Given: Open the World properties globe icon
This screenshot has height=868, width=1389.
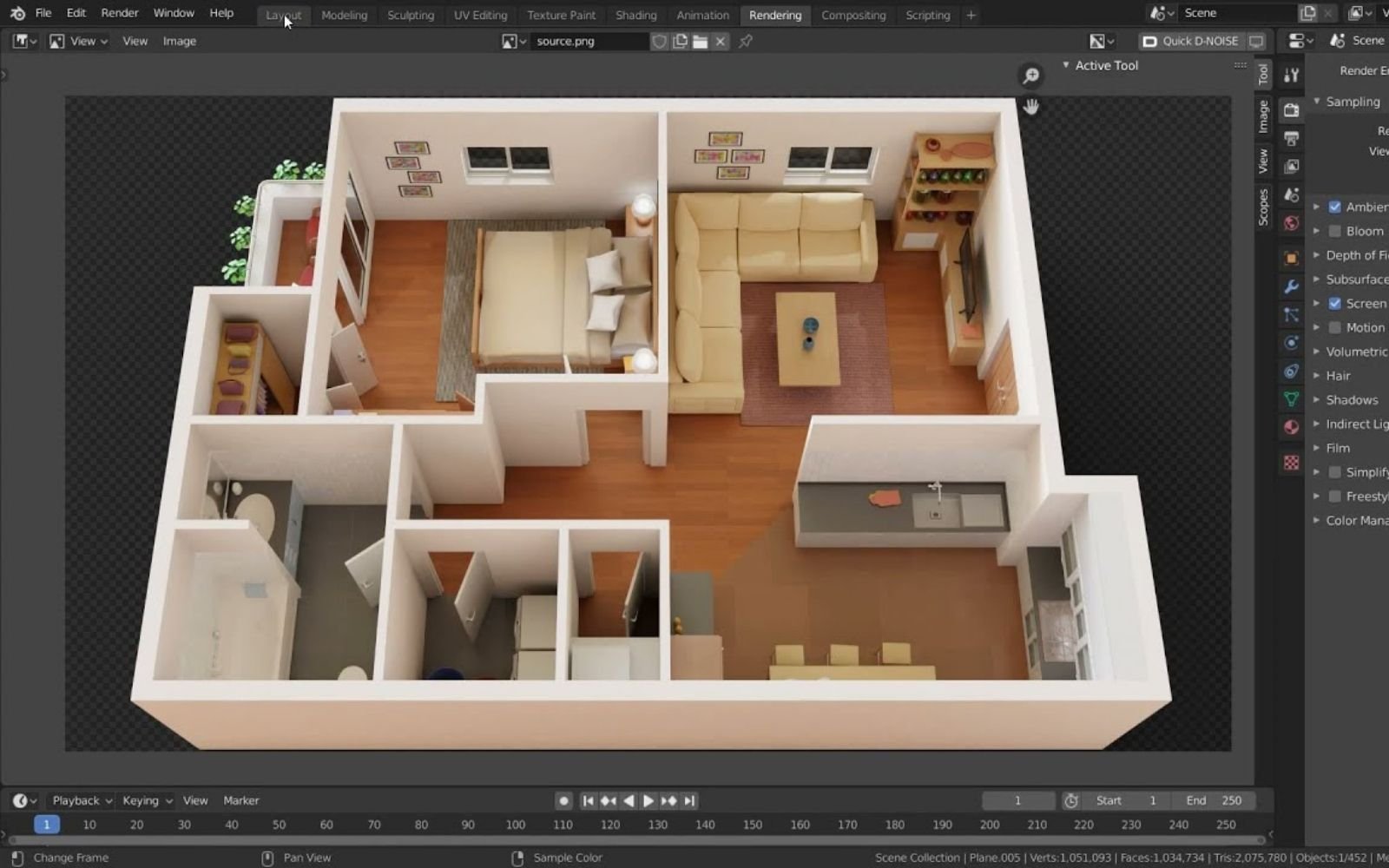Looking at the screenshot, I should tap(1291, 223).
